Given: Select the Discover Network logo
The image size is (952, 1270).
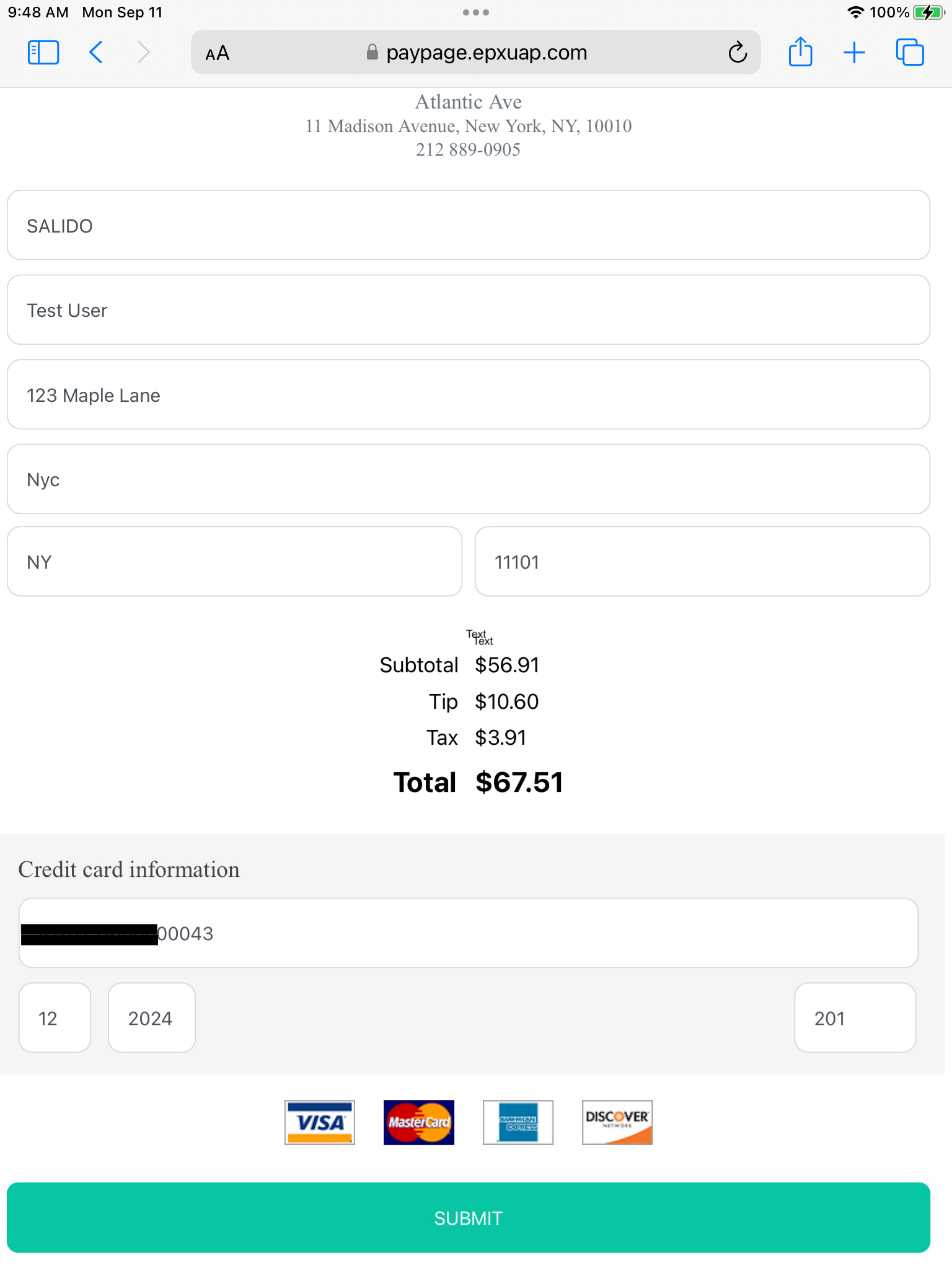Looking at the screenshot, I should click(x=617, y=1122).
